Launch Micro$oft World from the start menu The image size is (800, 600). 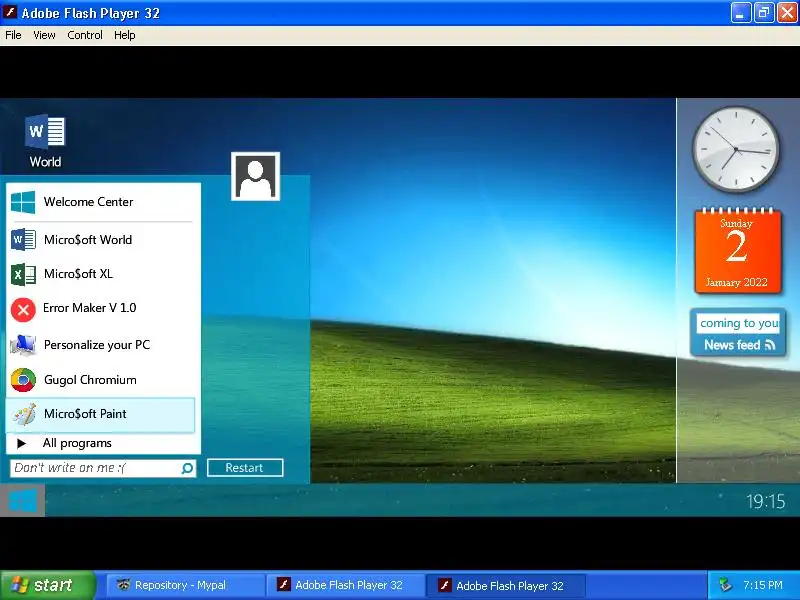[x=101, y=240]
